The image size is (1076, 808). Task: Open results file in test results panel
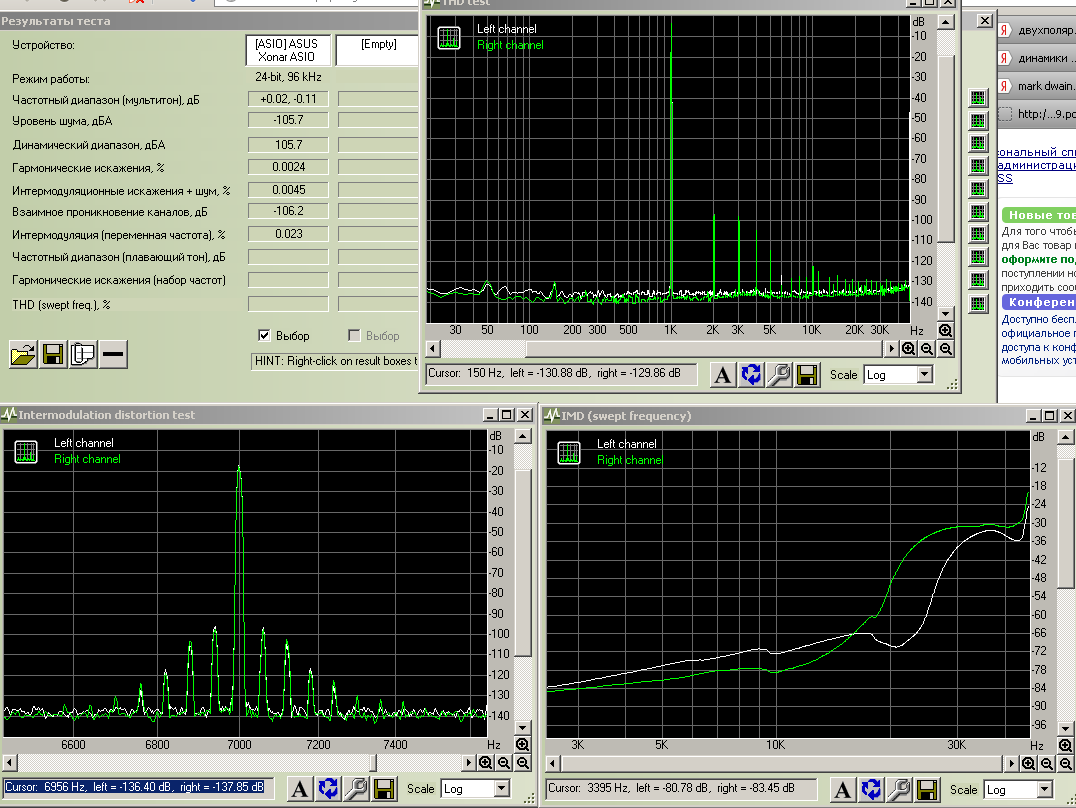[24, 354]
